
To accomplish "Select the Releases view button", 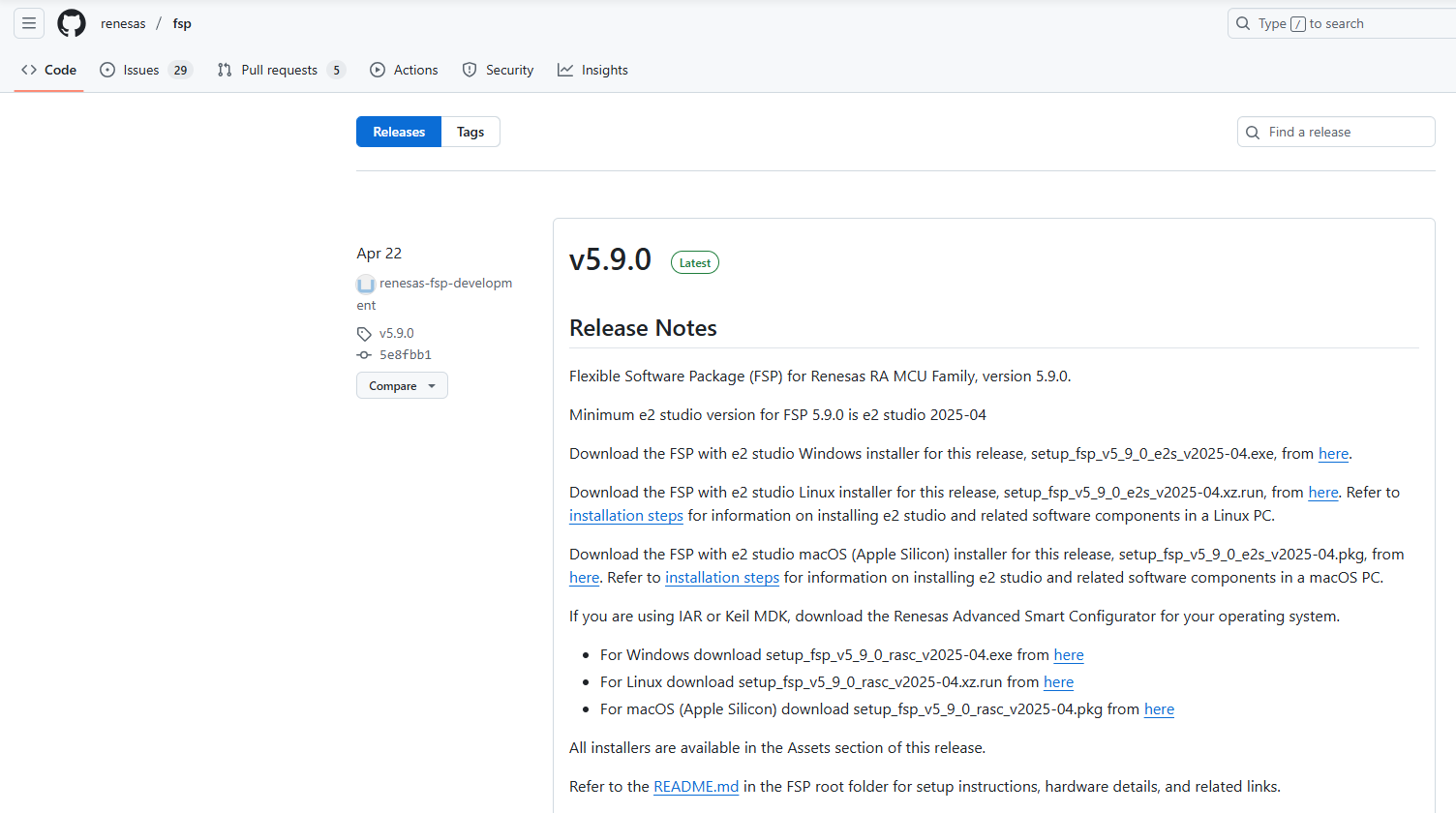I will coord(399,132).
